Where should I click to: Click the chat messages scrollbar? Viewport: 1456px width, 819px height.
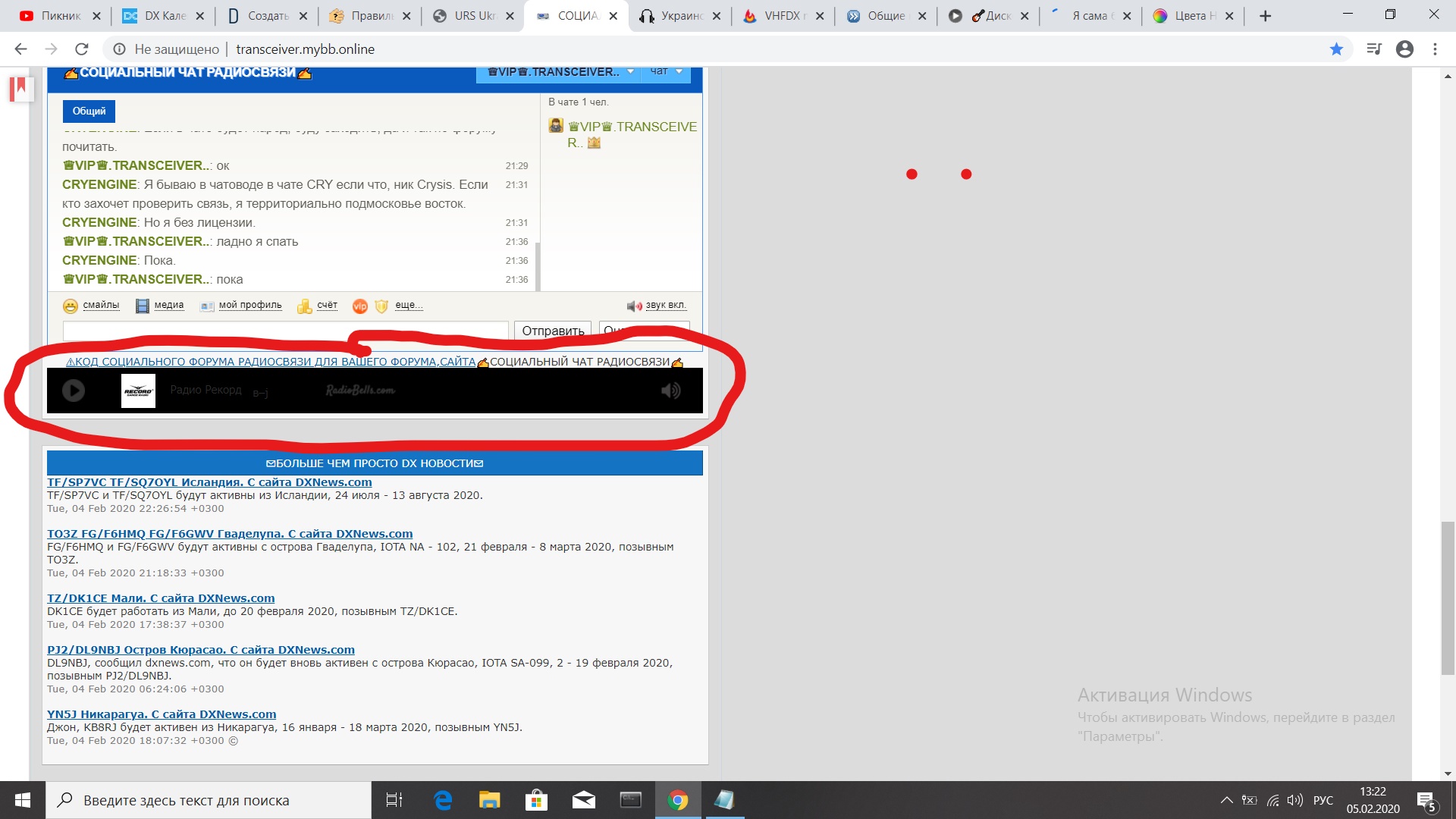point(538,265)
